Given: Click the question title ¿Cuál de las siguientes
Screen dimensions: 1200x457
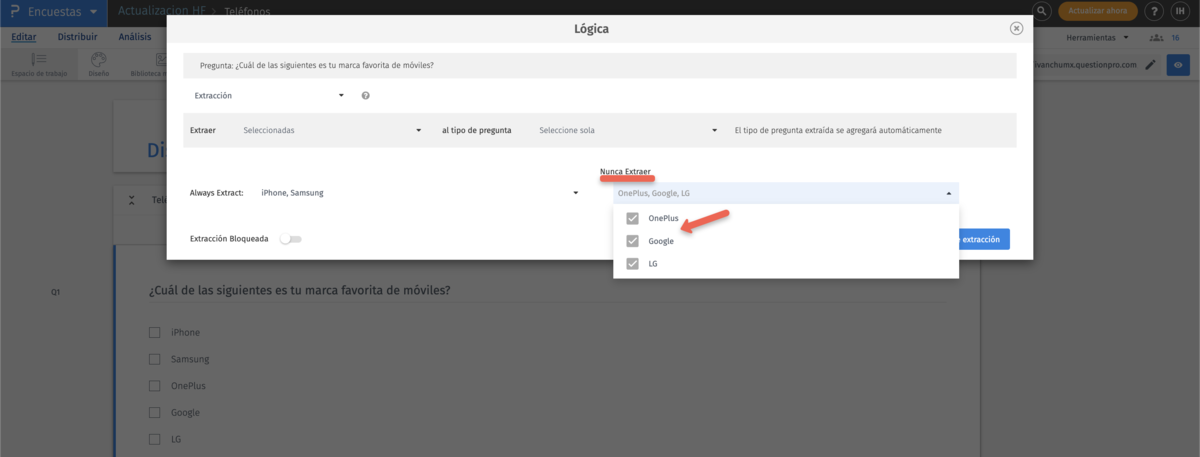Looking at the screenshot, I should pyautogui.click(x=299, y=290).
